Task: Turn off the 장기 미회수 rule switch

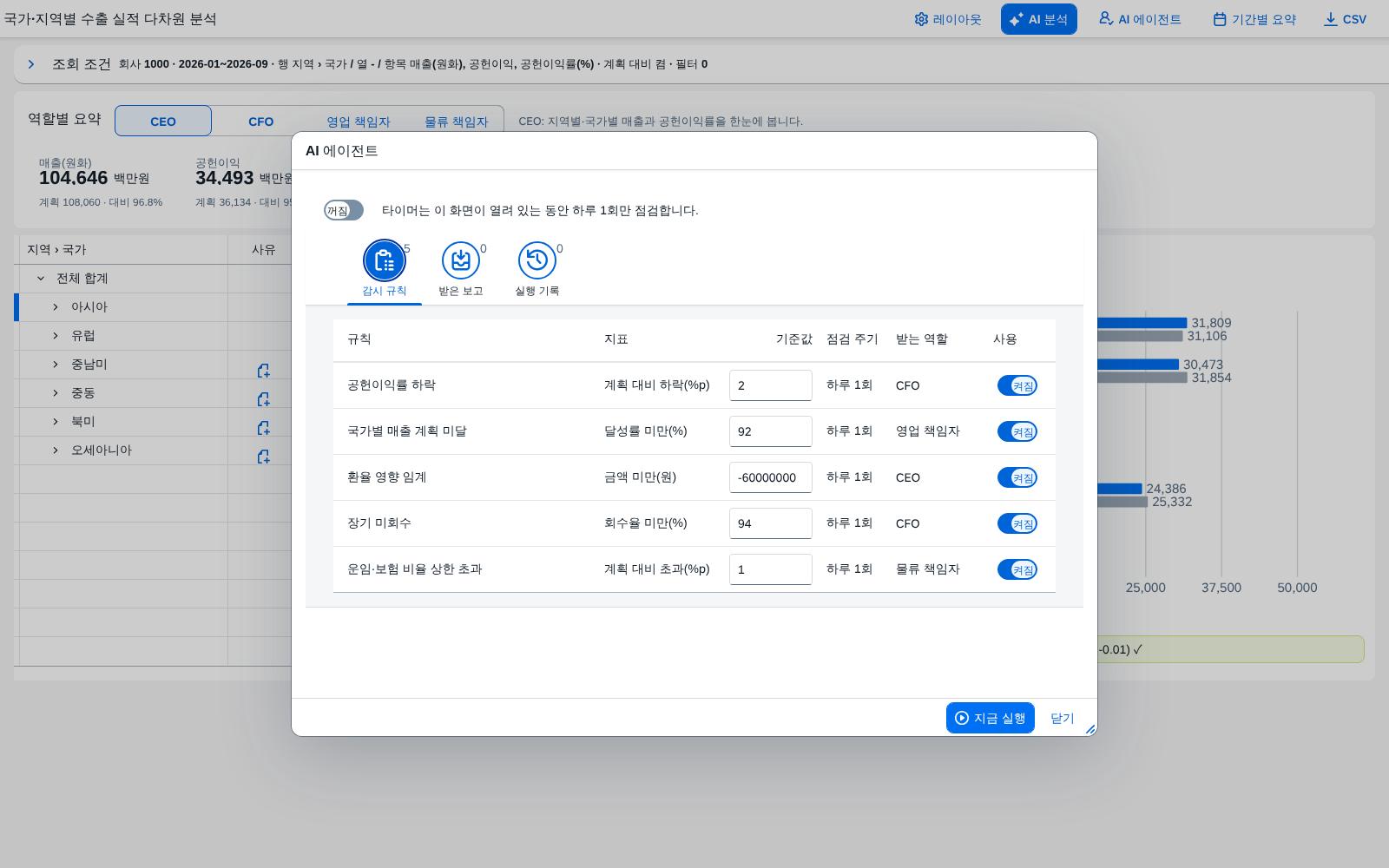Action: (1017, 523)
